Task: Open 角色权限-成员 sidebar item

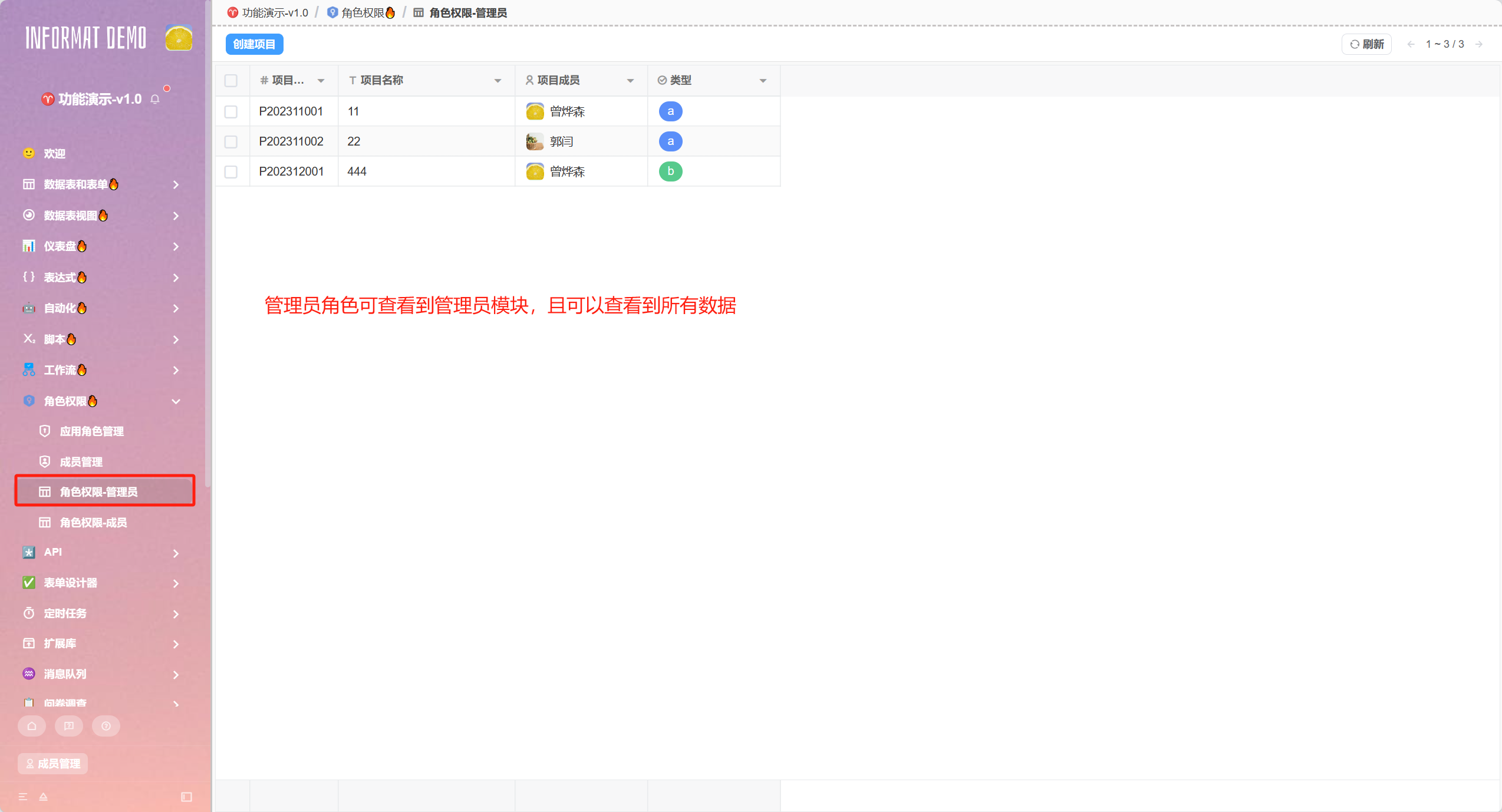Action: 93,523
